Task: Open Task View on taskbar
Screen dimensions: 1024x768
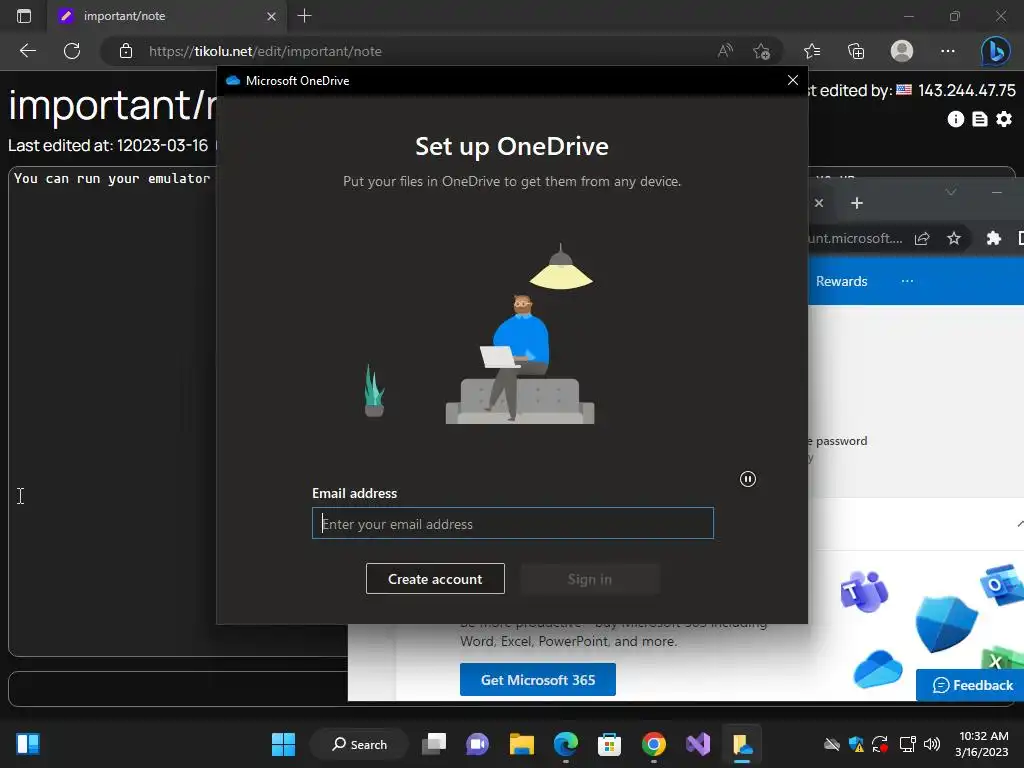Action: pyautogui.click(x=434, y=744)
